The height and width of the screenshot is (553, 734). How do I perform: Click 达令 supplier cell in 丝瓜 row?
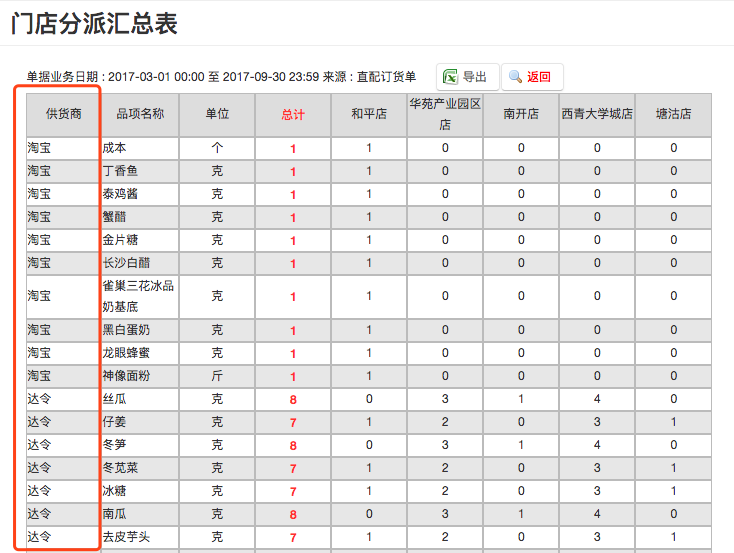pyautogui.click(x=64, y=399)
